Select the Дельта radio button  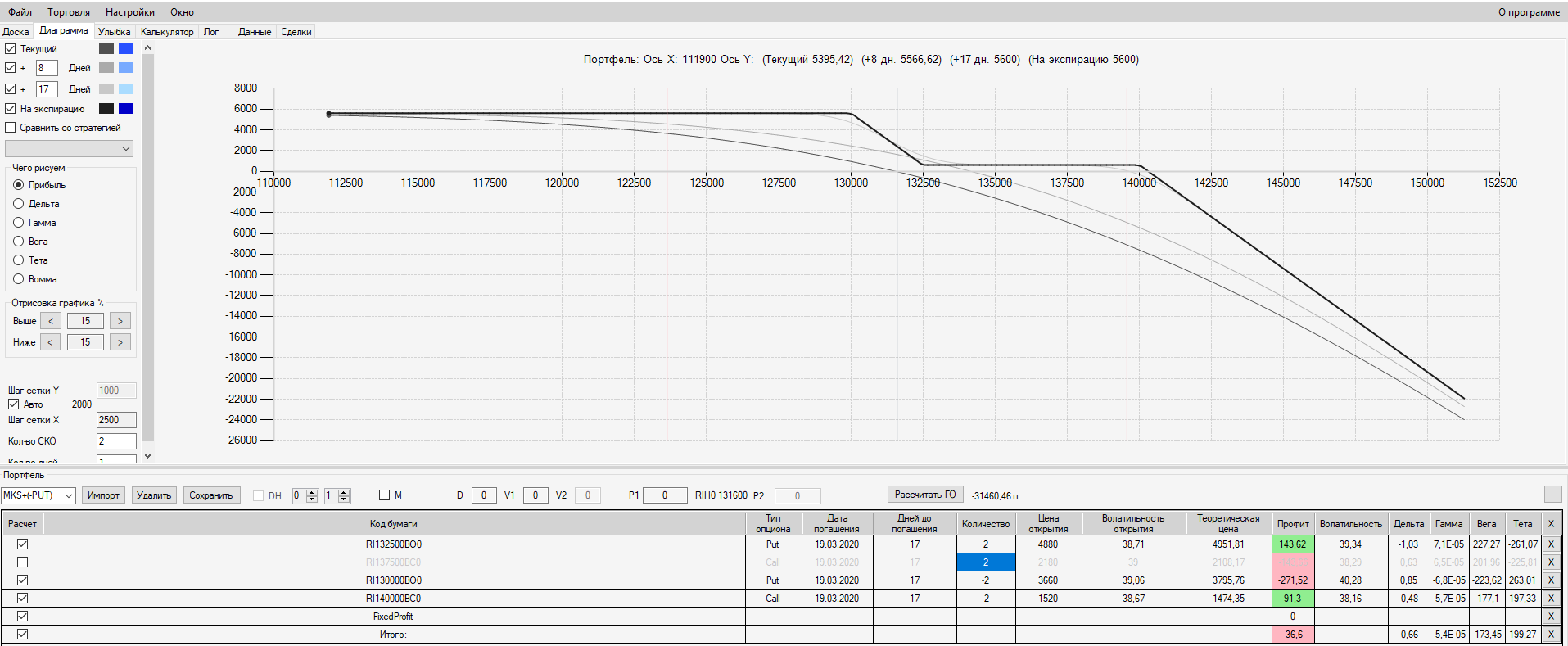(19, 204)
